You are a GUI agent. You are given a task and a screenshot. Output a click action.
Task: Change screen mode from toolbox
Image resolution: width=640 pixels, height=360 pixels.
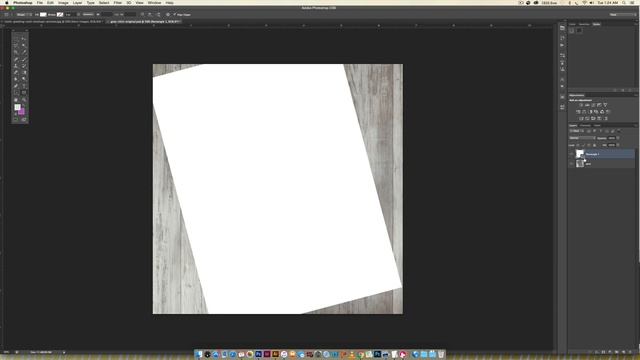24,119
